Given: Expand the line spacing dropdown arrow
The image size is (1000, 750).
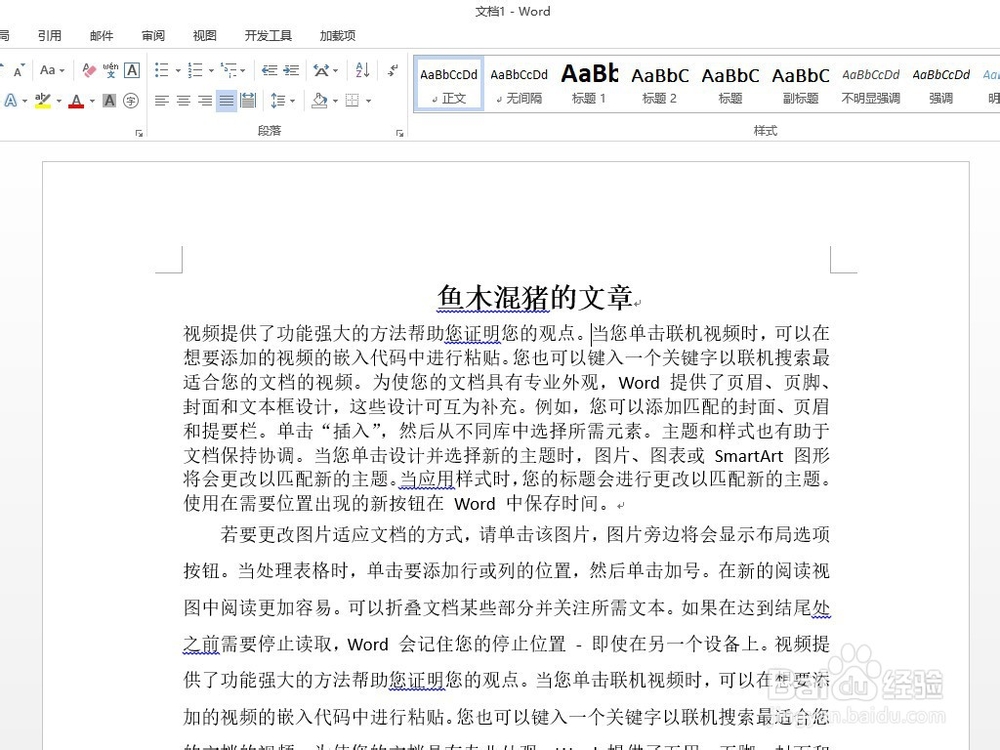Looking at the screenshot, I should click(x=292, y=101).
